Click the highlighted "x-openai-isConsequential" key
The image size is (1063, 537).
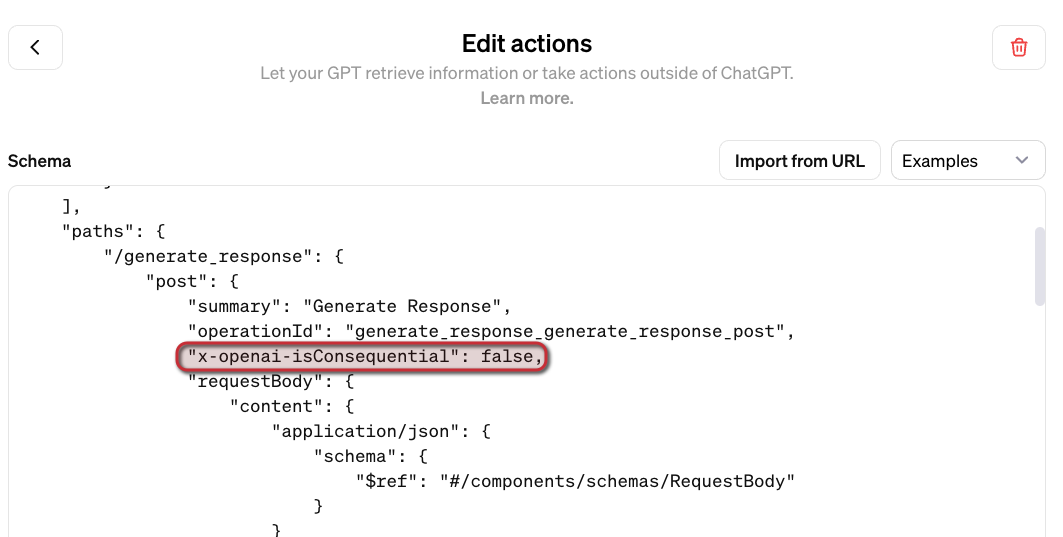320,356
